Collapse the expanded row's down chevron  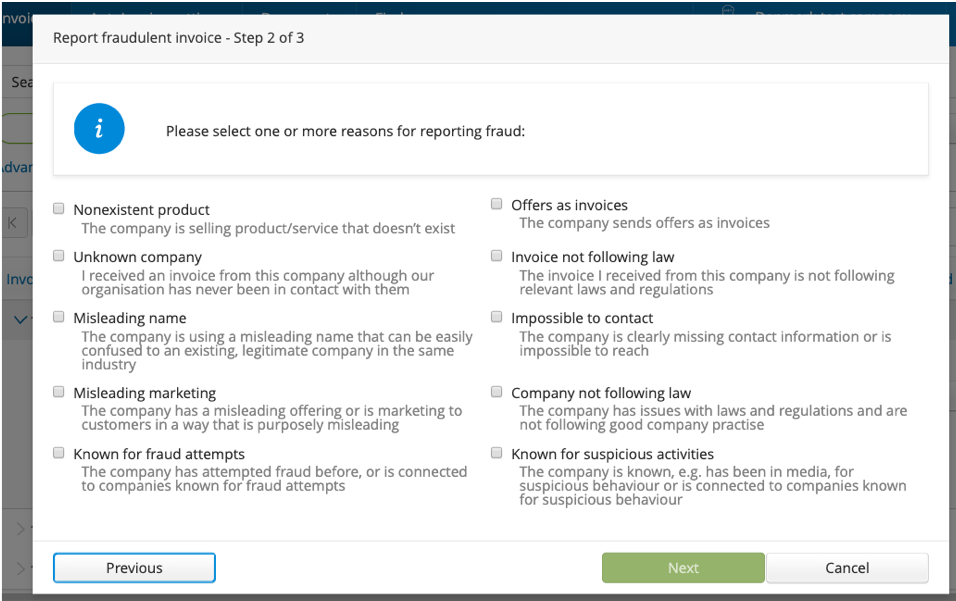20,318
